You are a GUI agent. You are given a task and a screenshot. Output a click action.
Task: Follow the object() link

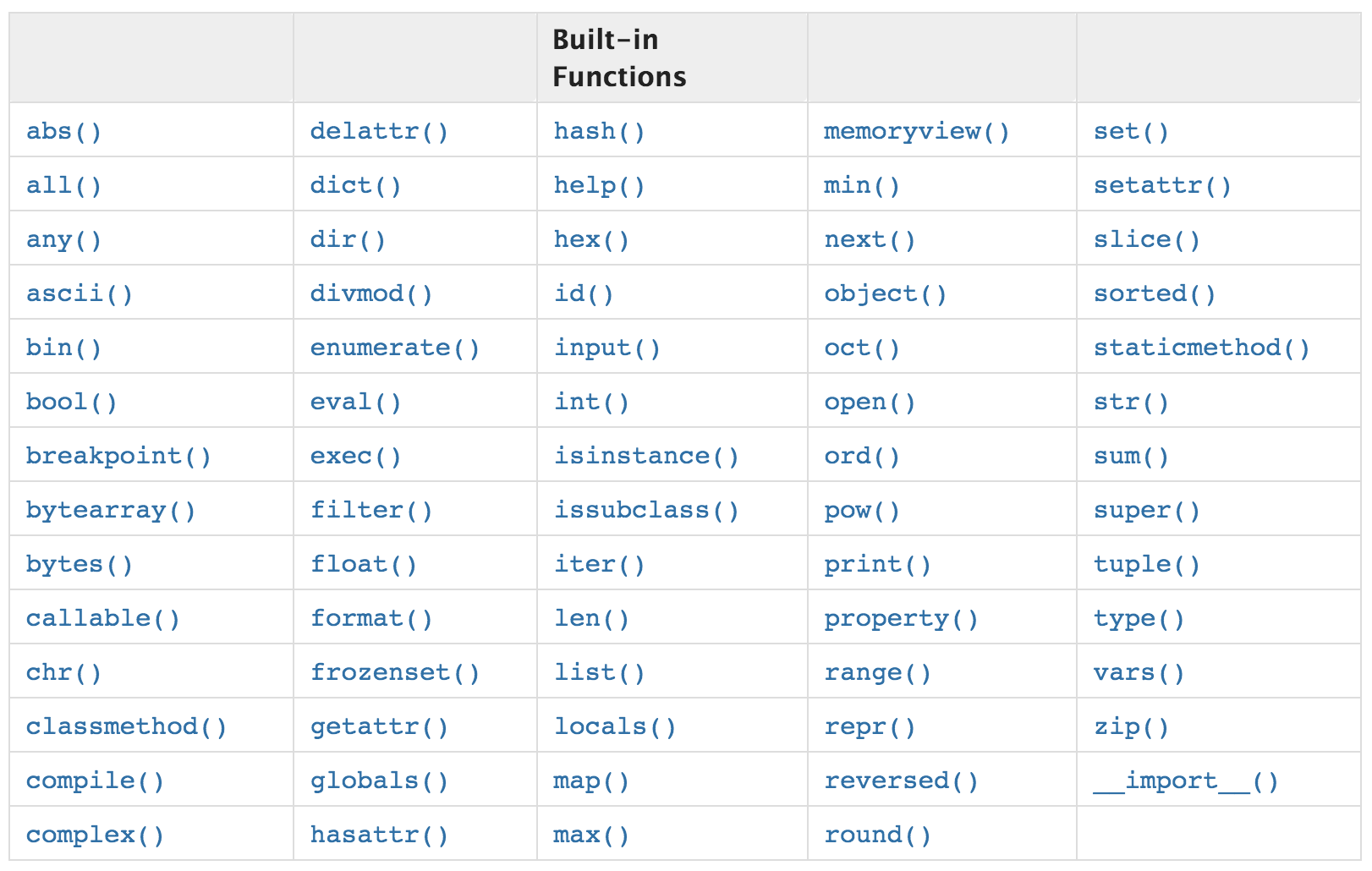(x=886, y=293)
